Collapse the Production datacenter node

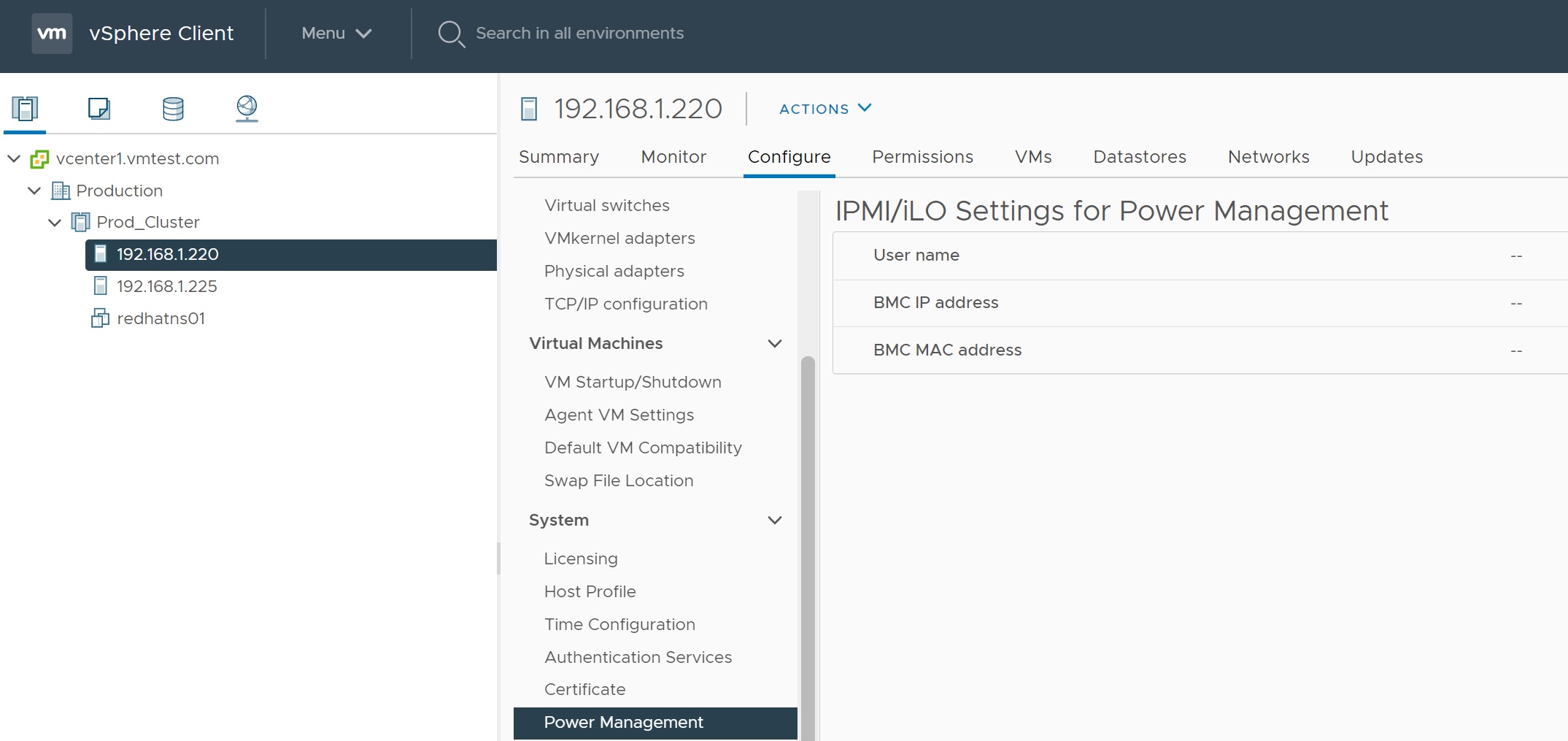coord(34,191)
